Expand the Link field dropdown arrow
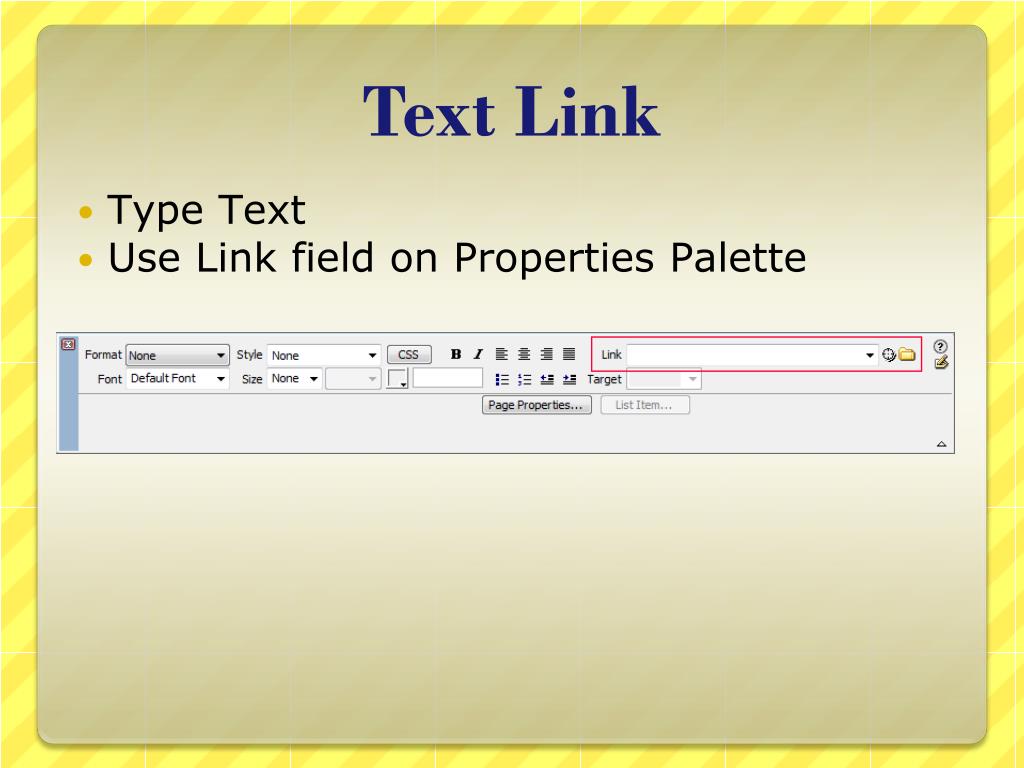1024x768 pixels. (870, 355)
